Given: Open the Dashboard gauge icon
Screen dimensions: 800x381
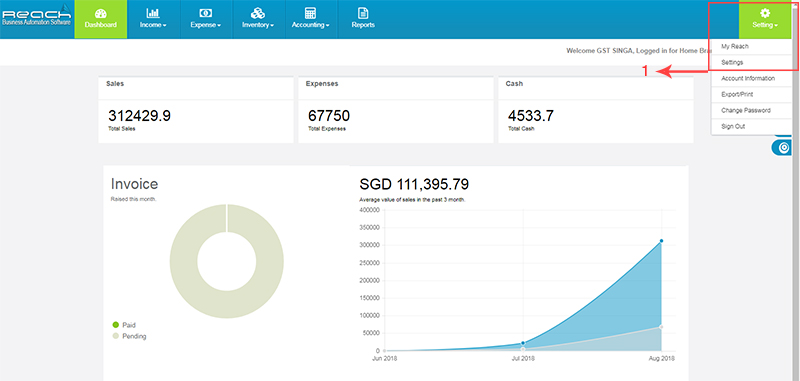Looking at the screenshot, I should click(x=101, y=13).
